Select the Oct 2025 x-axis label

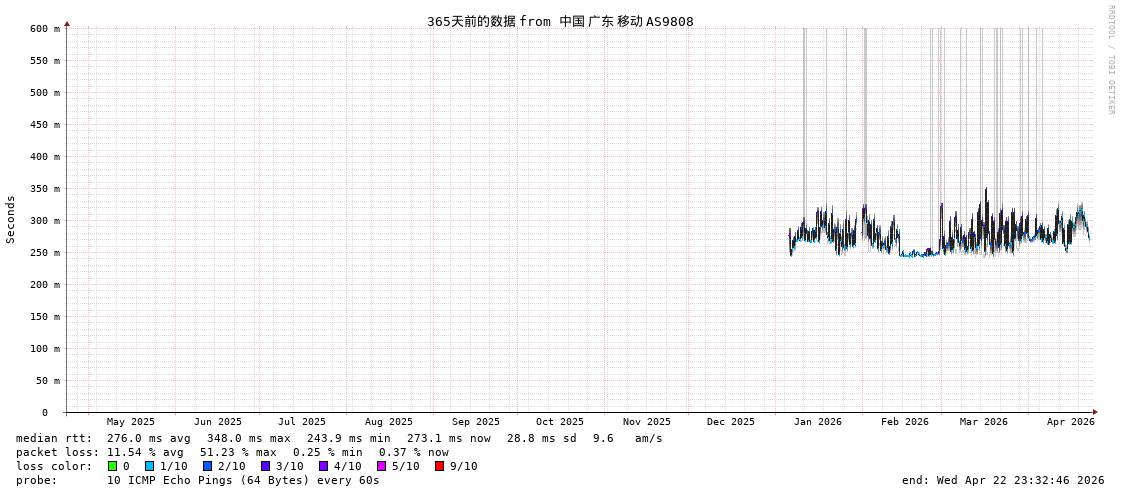click(559, 422)
